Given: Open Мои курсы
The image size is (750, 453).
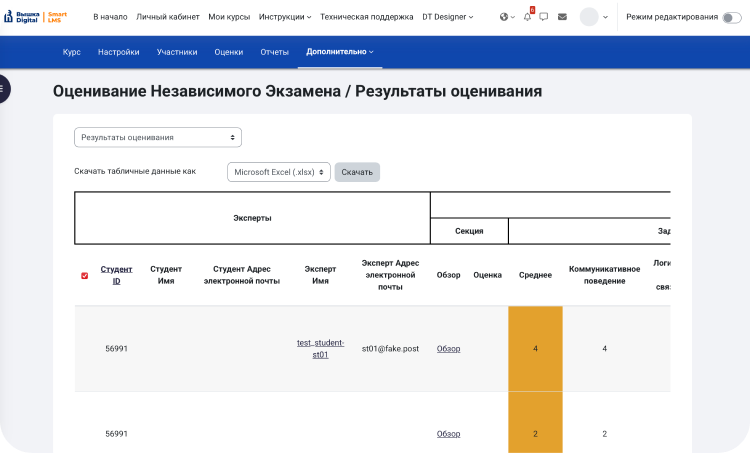Looking at the screenshot, I should click(x=229, y=17).
